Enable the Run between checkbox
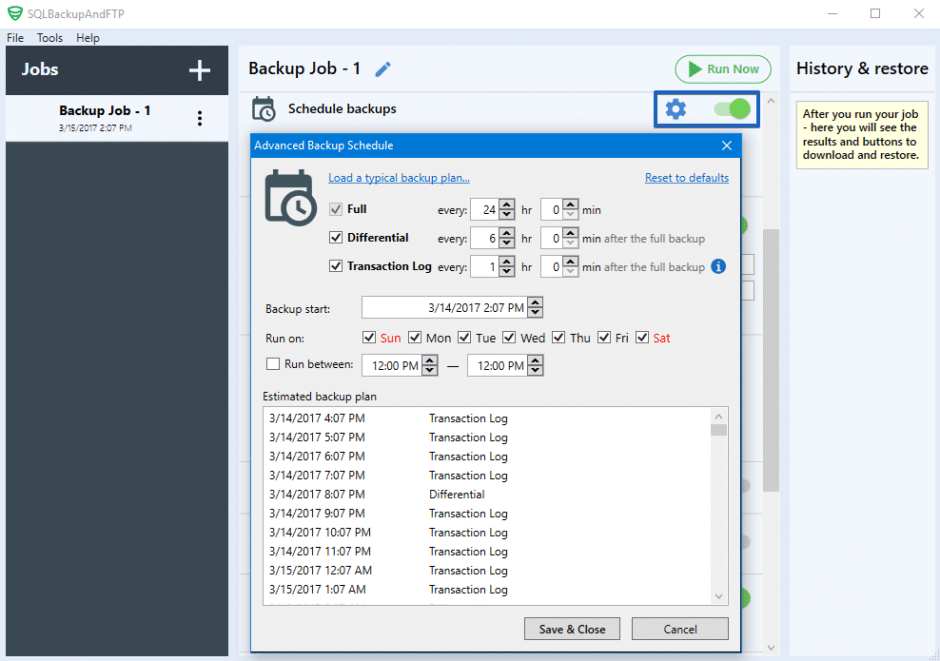The width and height of the screenshot is (940, 661). (x=273, y=364)
